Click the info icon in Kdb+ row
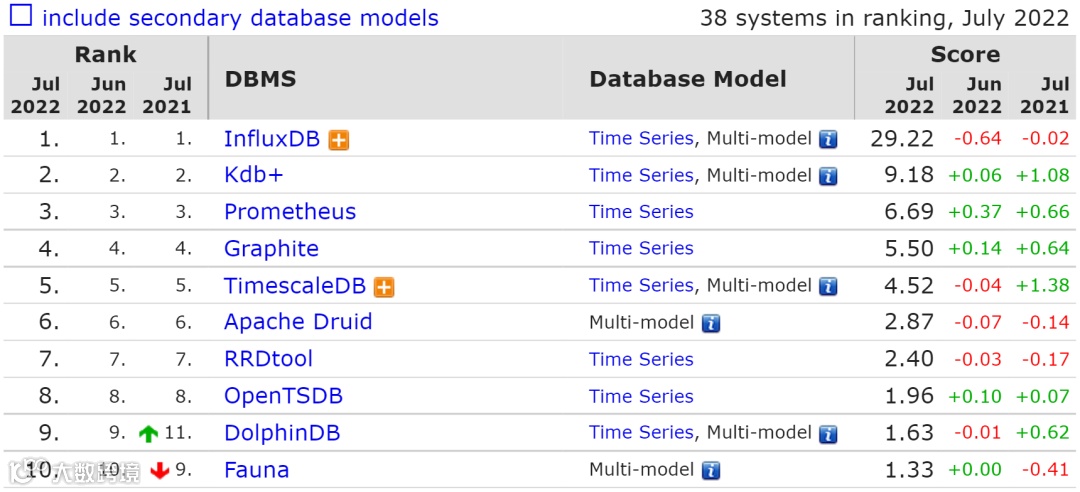 point(828,177)
